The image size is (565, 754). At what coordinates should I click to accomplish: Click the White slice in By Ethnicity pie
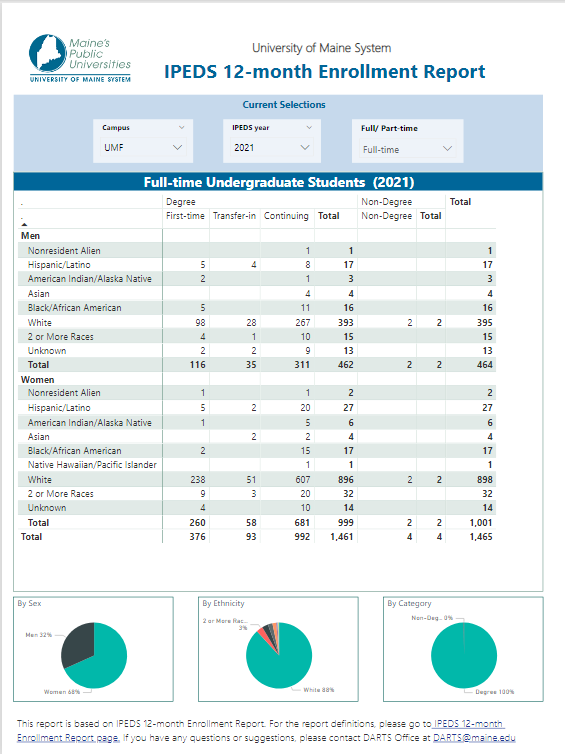(281, 661)
